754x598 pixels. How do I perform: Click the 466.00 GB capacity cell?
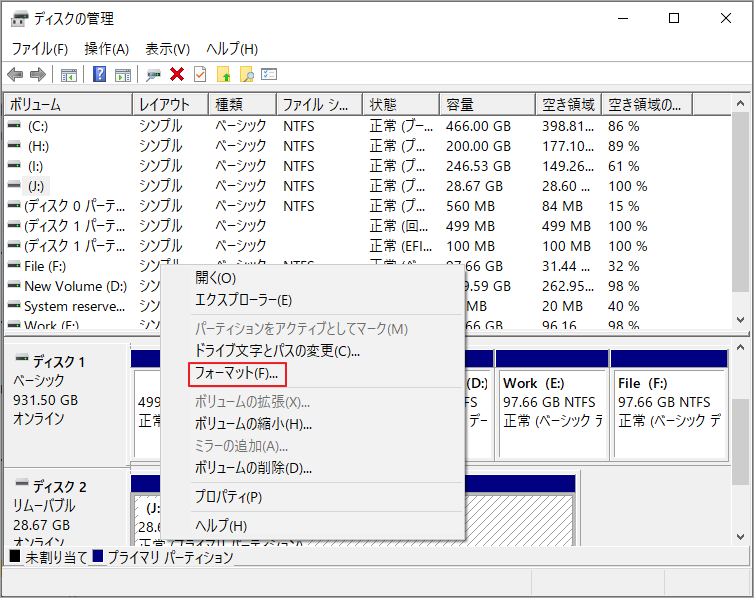(478, 126)
